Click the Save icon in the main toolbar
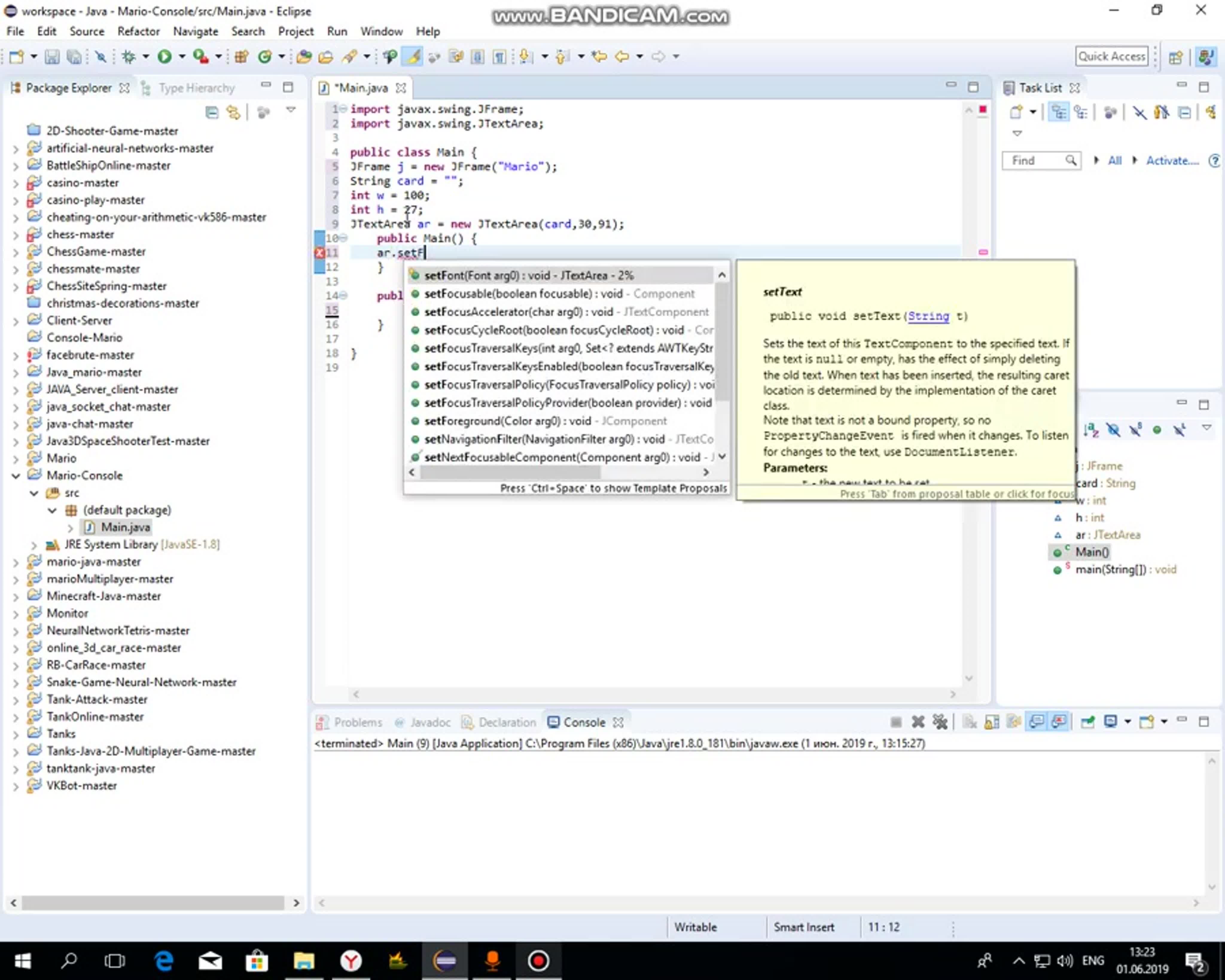Viewport: 1225px width, 980px height. tap(52, 56)
